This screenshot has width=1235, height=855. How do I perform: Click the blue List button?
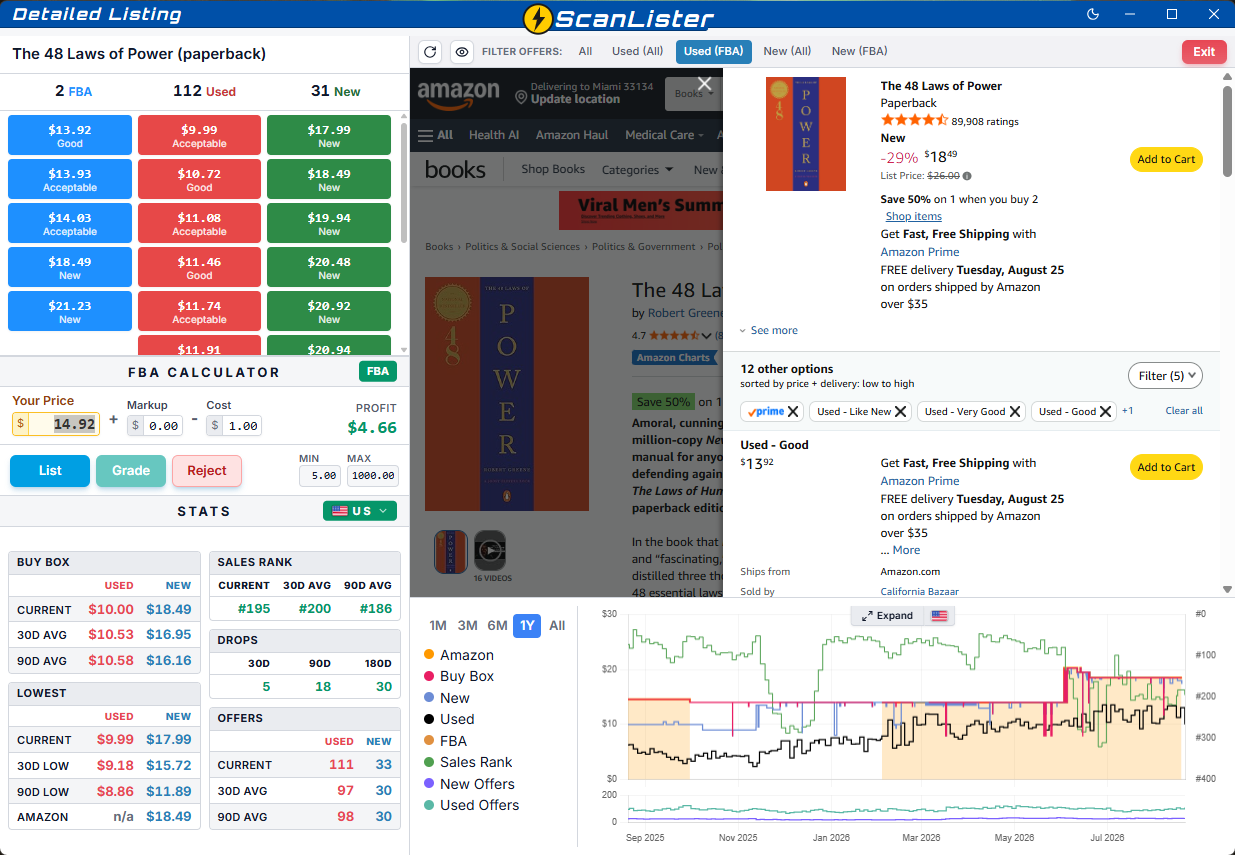[x=50, y=470]
